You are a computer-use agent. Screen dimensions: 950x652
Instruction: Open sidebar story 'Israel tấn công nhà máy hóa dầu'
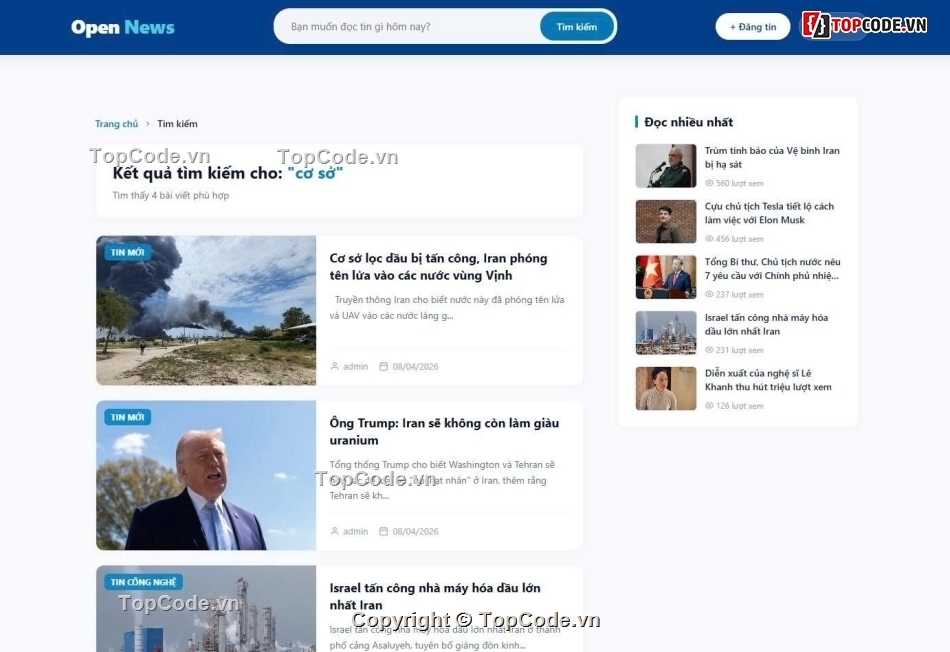(766, 325)
